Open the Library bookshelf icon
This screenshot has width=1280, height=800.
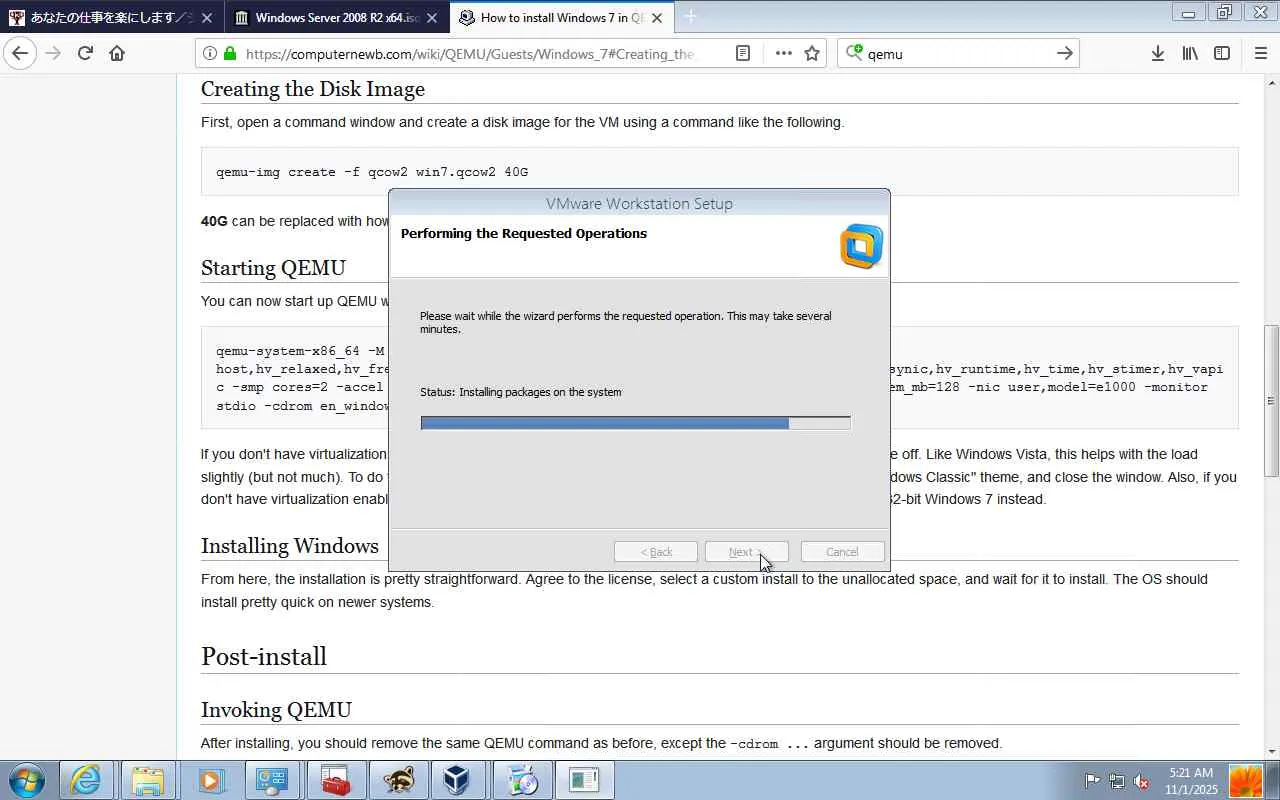point(1190,54)
